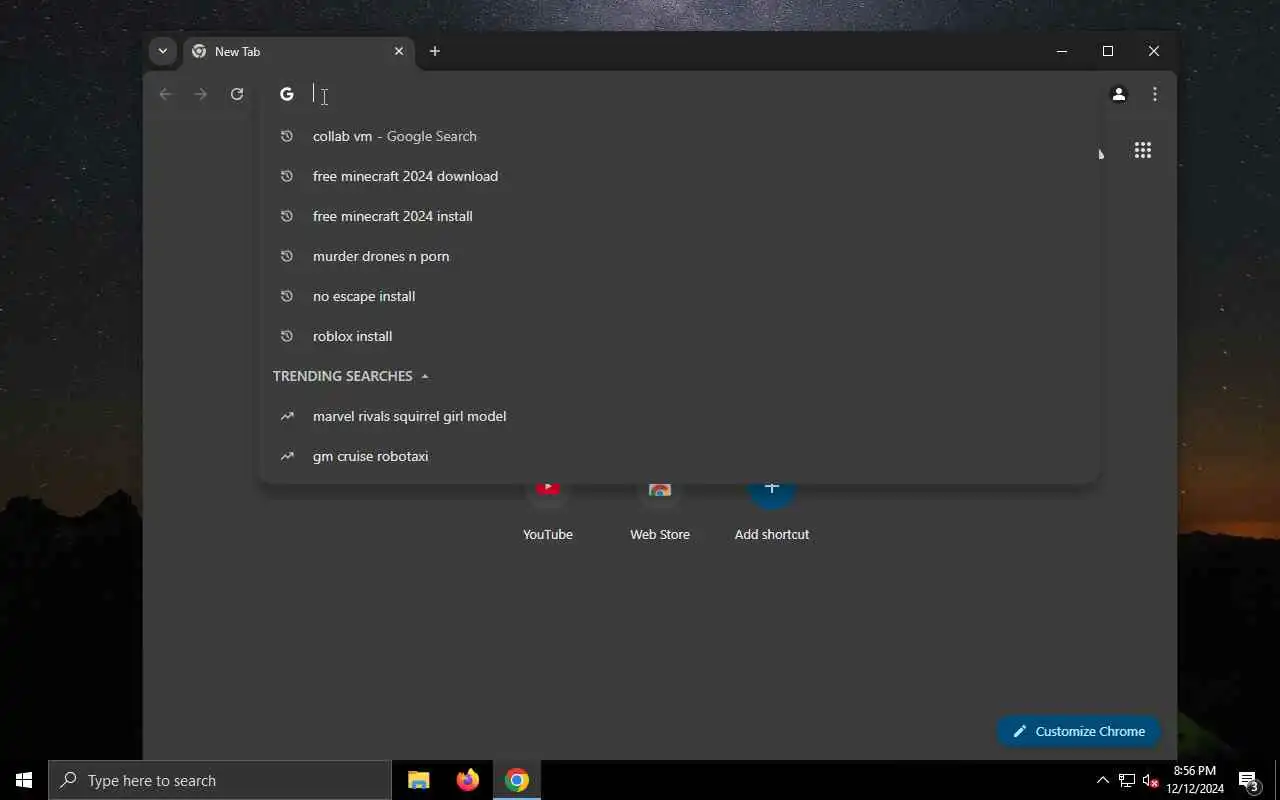Select 'free minecraft 2024 install' suggestion
1280x800 pixels.
tap(679, 216)
